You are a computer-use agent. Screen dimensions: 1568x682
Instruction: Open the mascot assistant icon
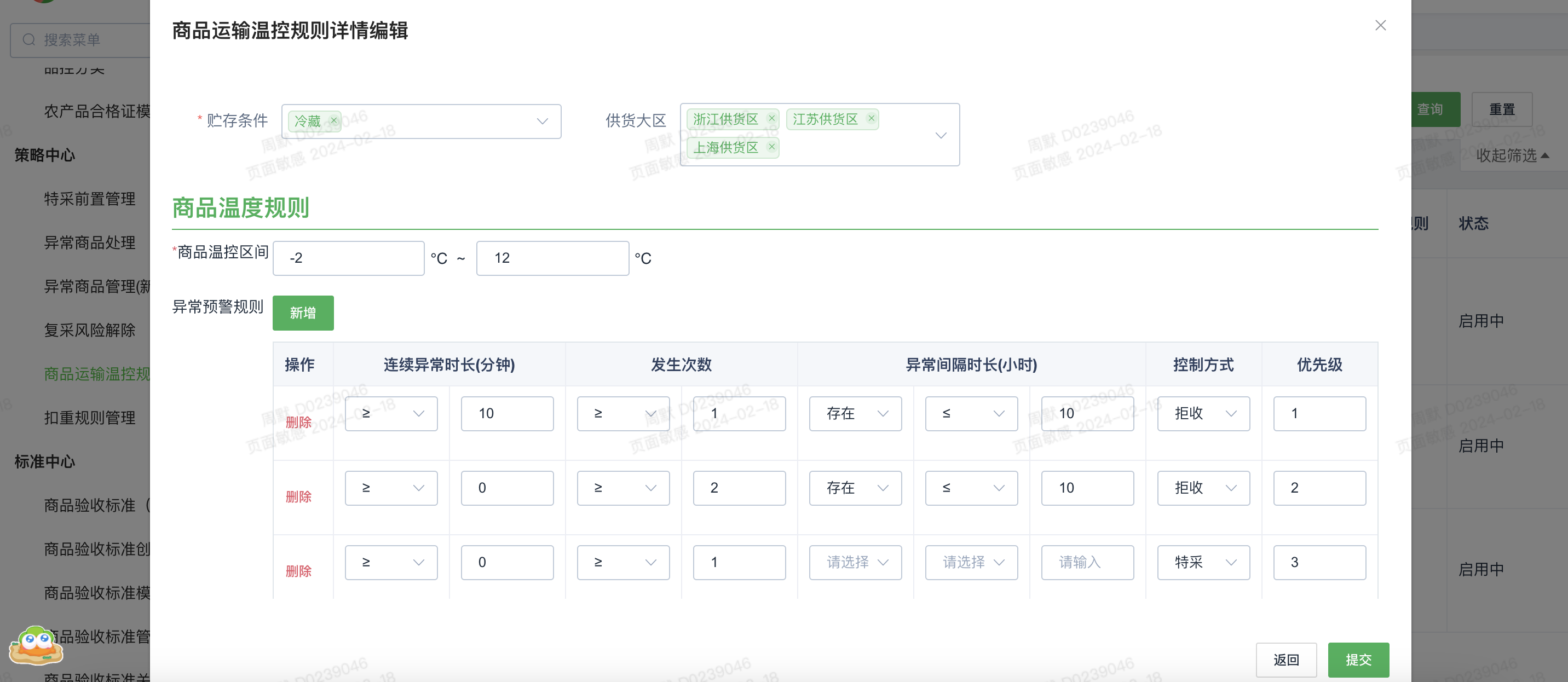[x=36, y=645]
